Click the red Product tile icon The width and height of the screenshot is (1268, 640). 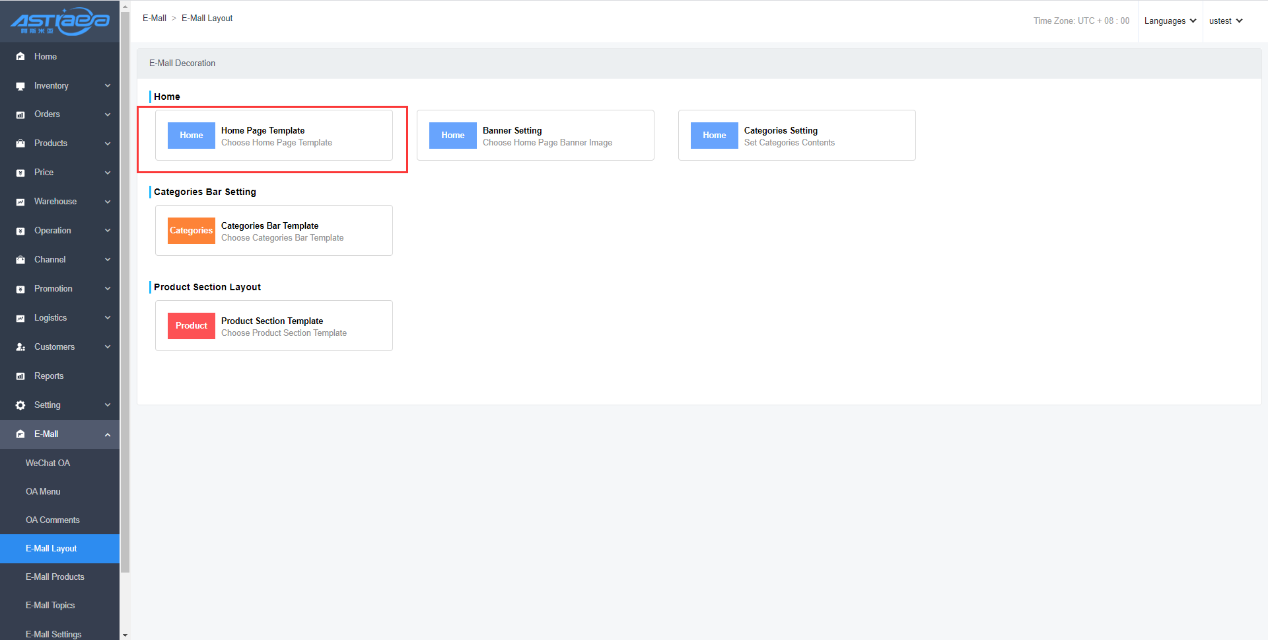click(x=191, y=326)
